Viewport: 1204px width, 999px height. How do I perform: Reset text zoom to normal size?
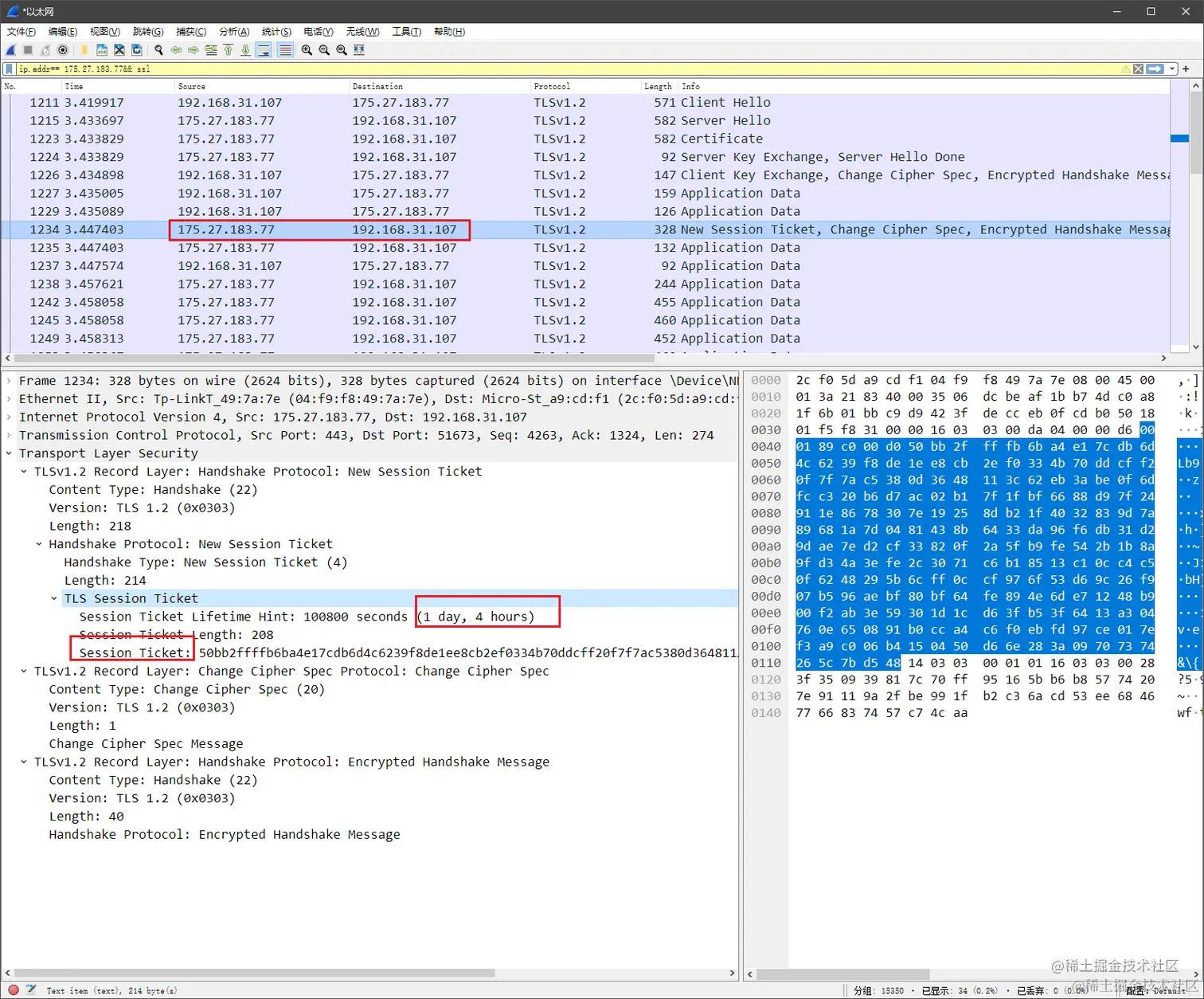coord(342,50)
